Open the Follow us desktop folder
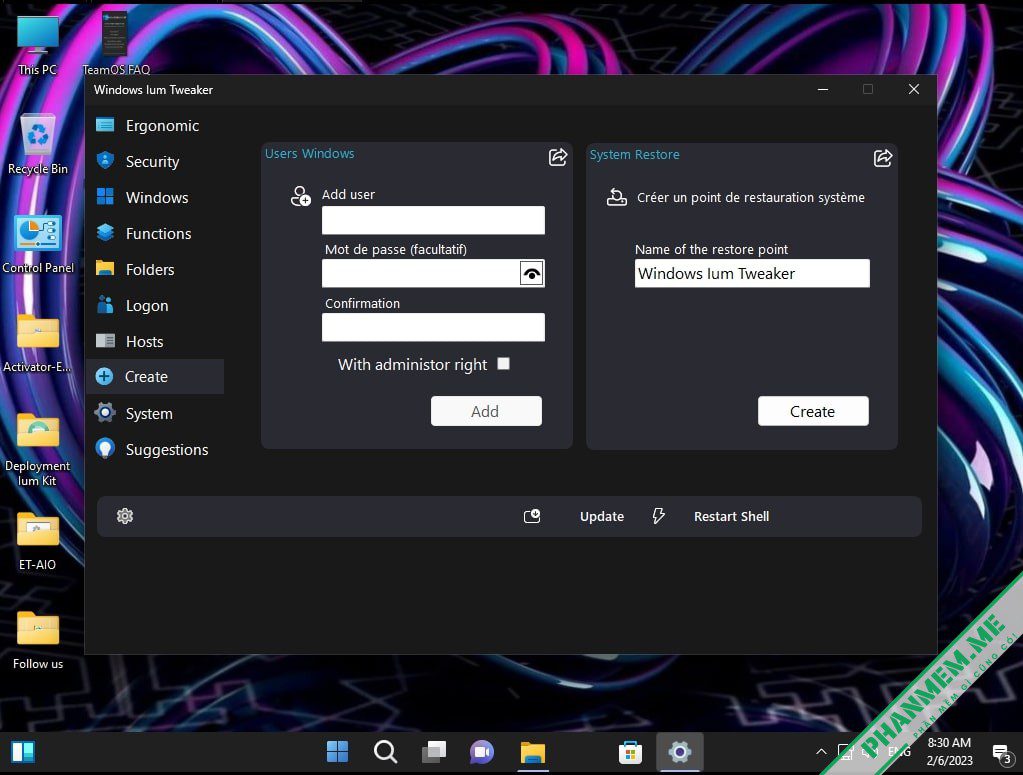This screenshot has height=775, width=1023. click(37, 640)
